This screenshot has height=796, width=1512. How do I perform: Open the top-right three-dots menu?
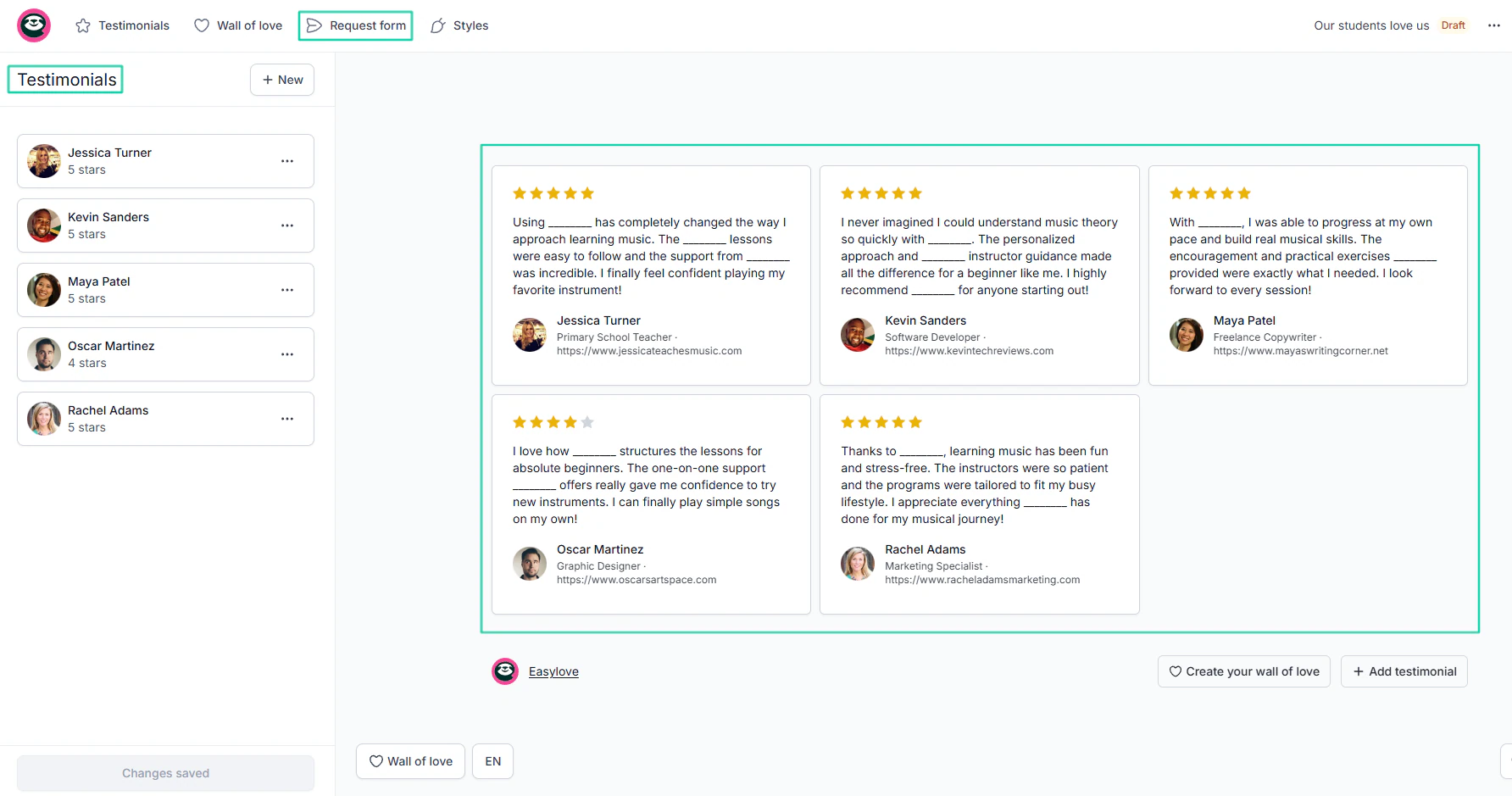[x=1494, y=25]
